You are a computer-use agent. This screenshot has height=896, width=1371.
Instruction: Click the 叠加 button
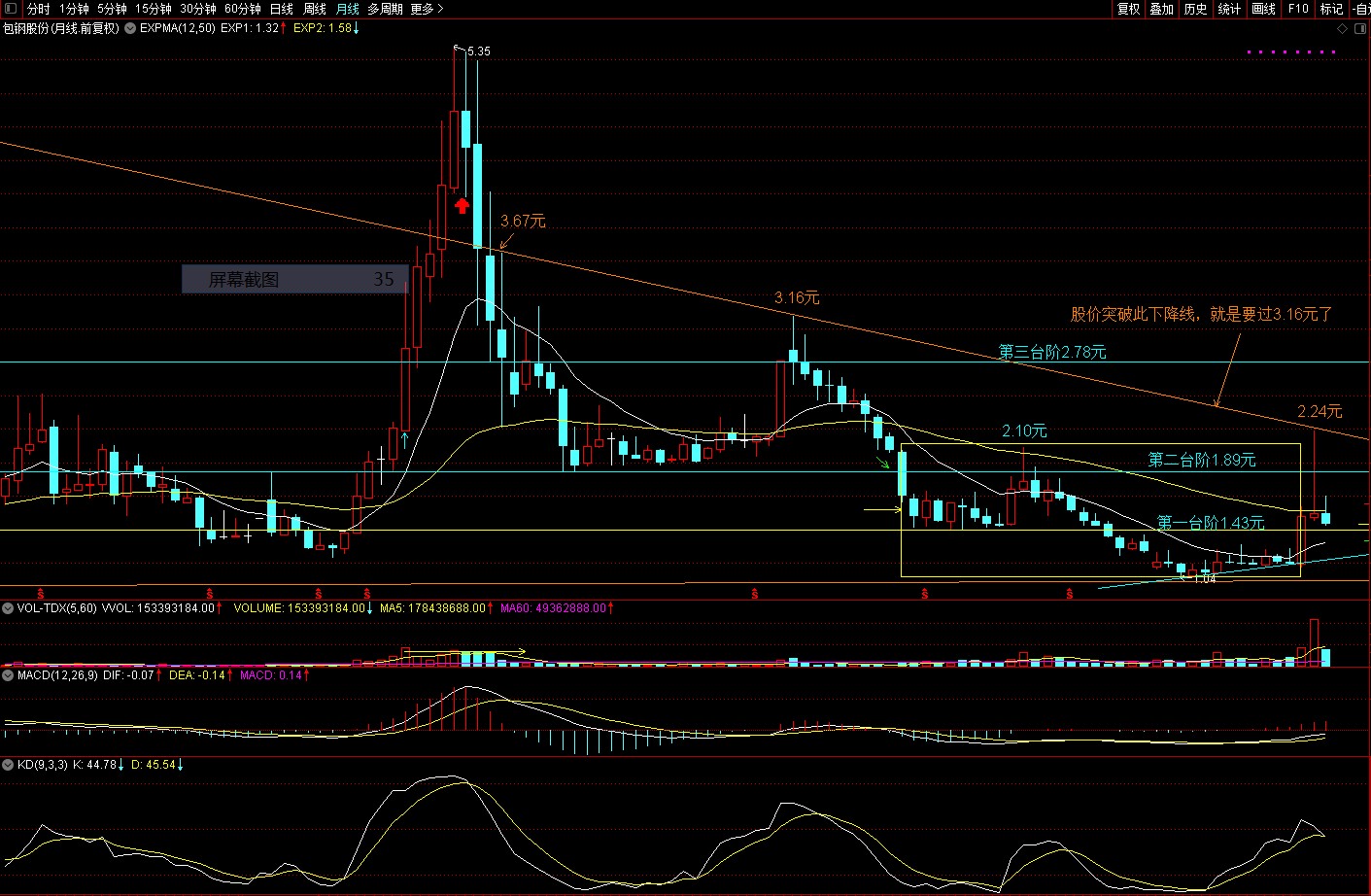pos(1162,9)
